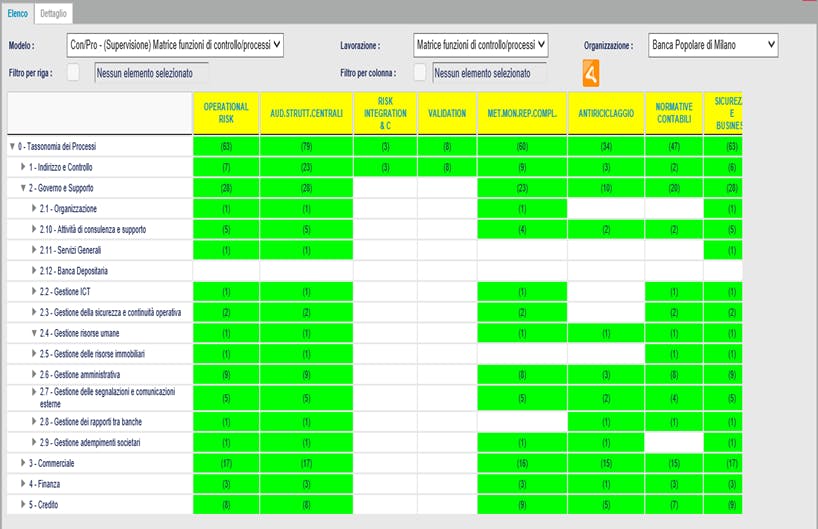Click Gestione ICT cell under NORMATIVE CONTABILI
The width and height of the screenshot is (818, 529).
click(x=674, y=292)
